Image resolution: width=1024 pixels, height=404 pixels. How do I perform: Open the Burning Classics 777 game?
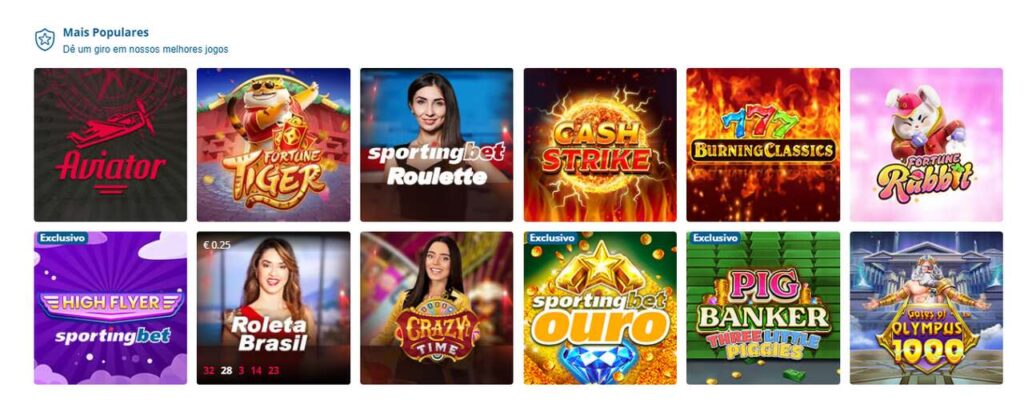click(763, 145)
